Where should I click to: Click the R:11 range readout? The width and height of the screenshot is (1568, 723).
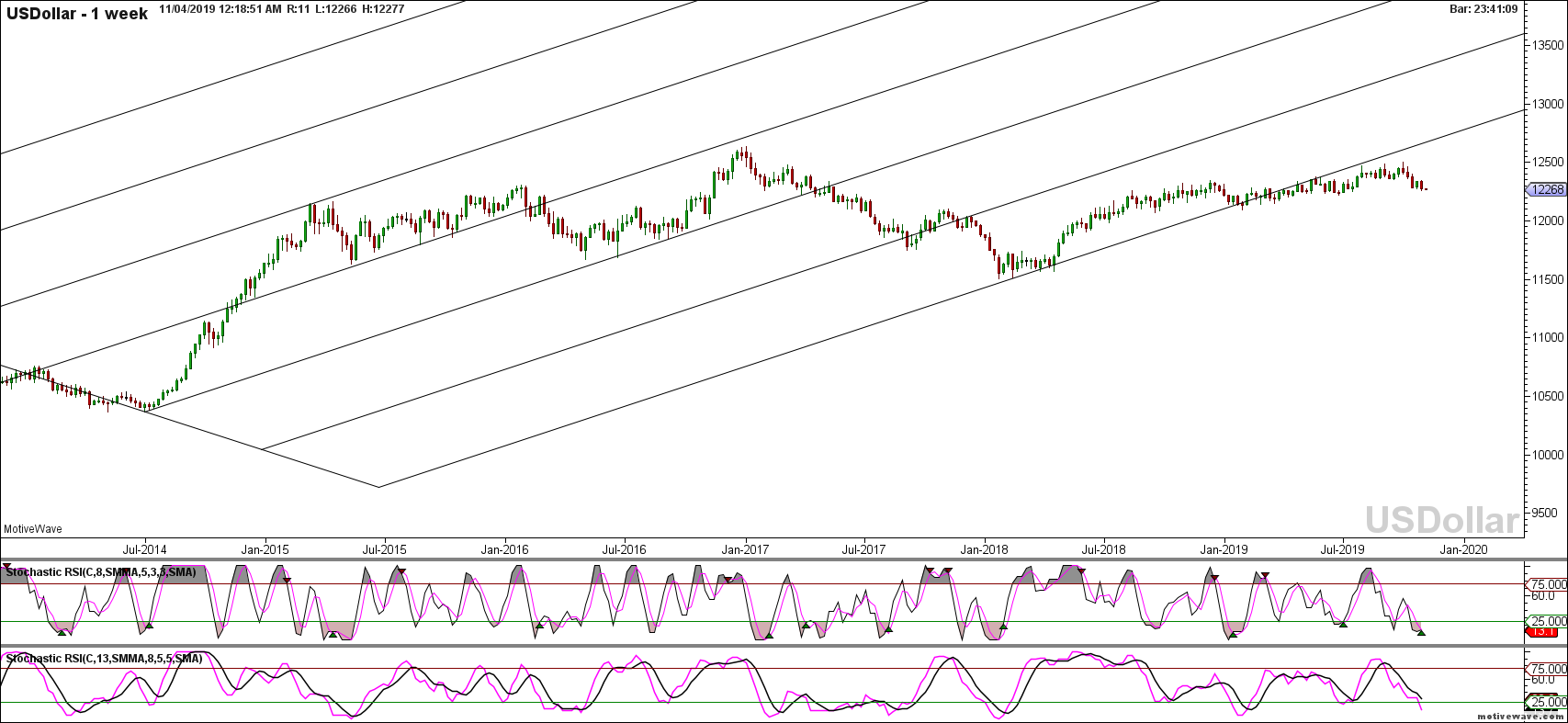coord(298,8)
